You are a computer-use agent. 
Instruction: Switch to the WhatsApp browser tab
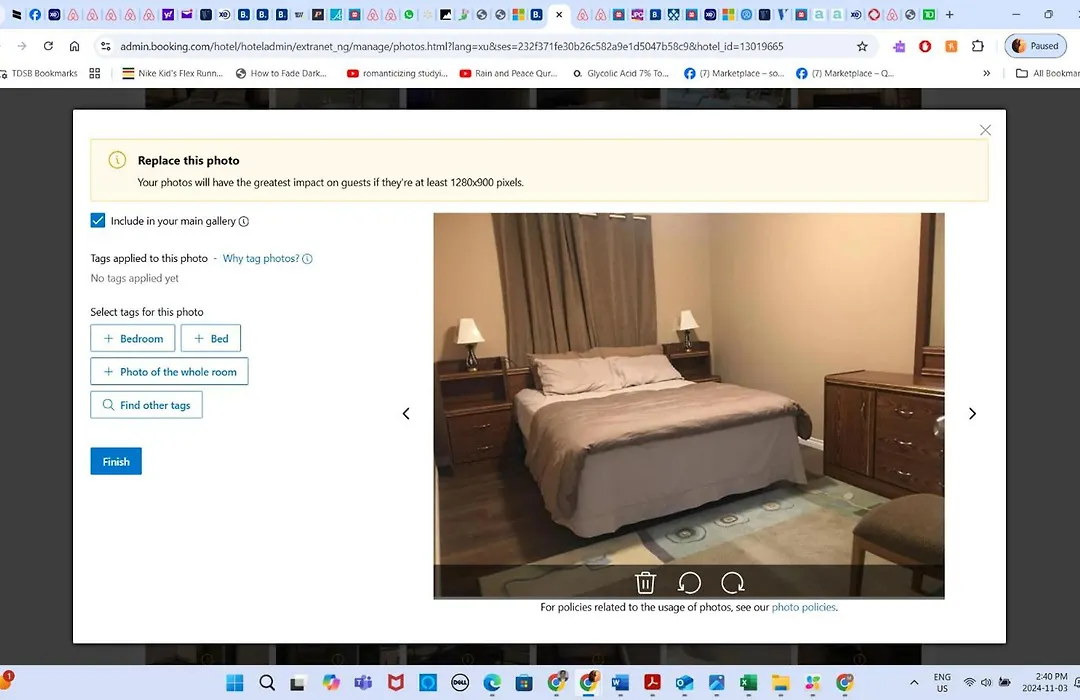[x=409, y=14]
